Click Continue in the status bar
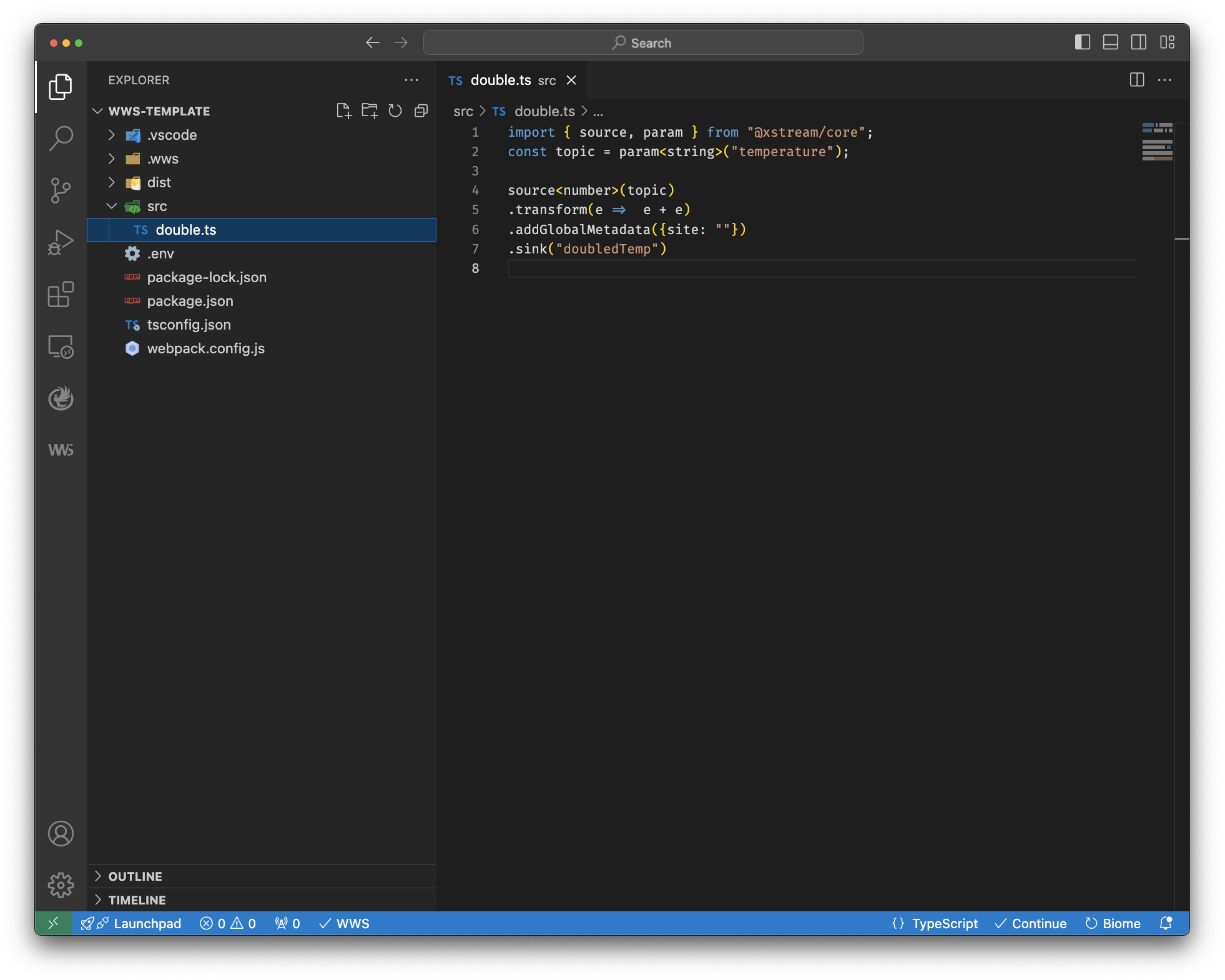Screen dimensions: 1225x980 1031,923
